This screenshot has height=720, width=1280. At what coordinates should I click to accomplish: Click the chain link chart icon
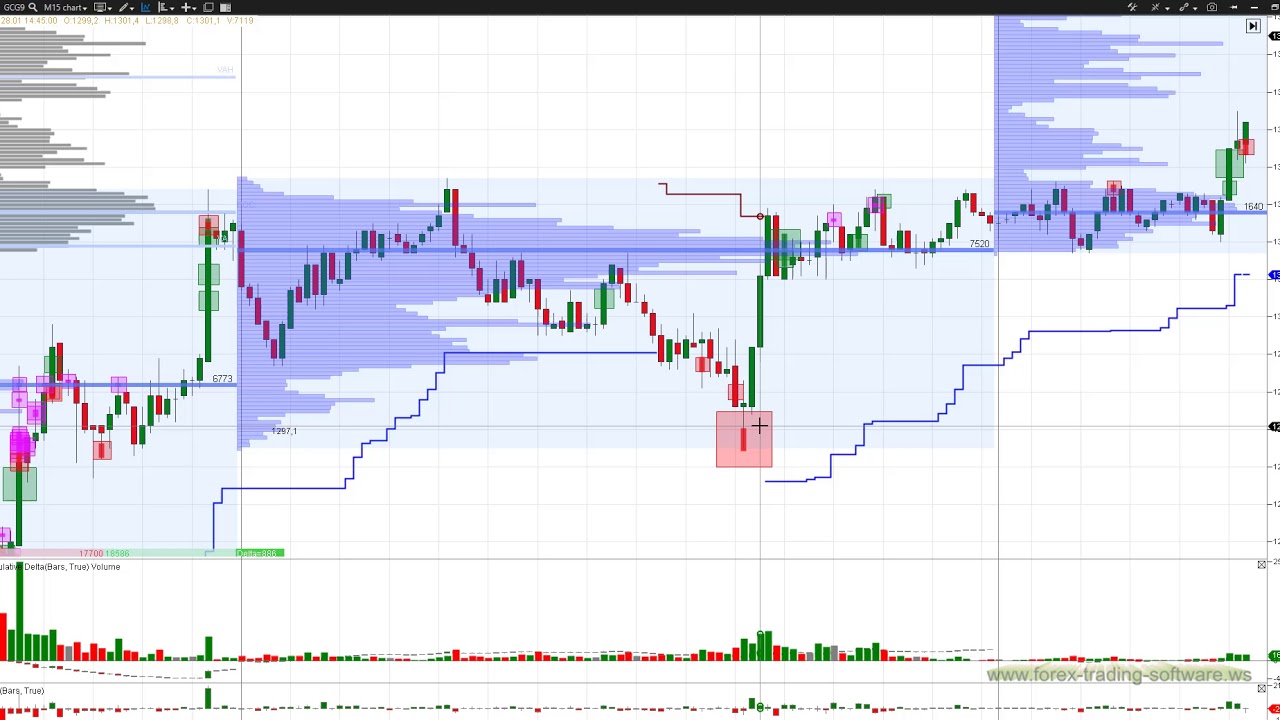tap(1184, 7)
